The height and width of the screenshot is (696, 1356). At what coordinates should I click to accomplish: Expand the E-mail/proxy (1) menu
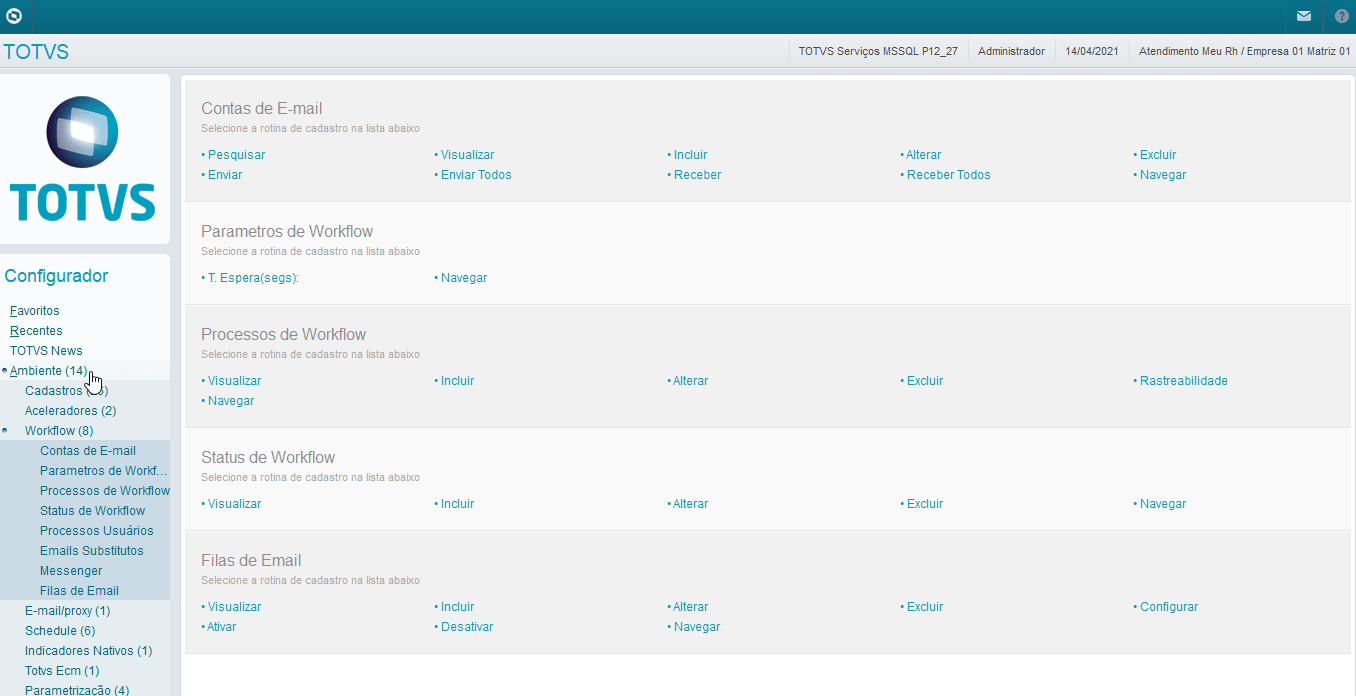(67, 611)
